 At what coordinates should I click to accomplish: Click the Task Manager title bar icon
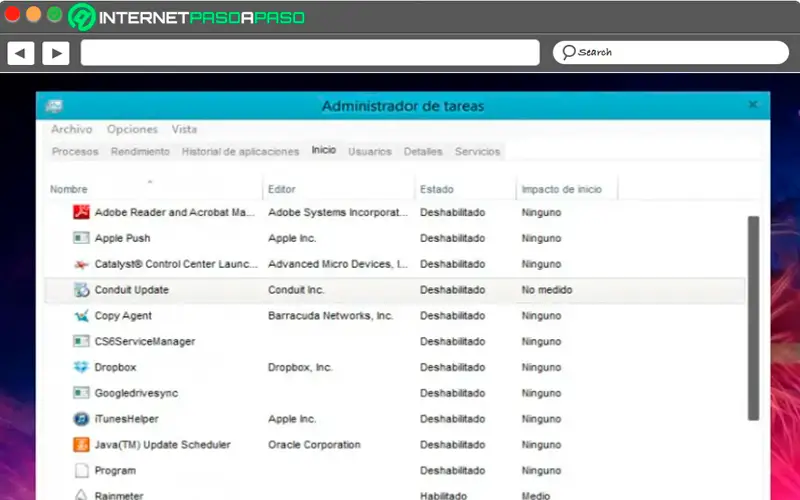54,106
